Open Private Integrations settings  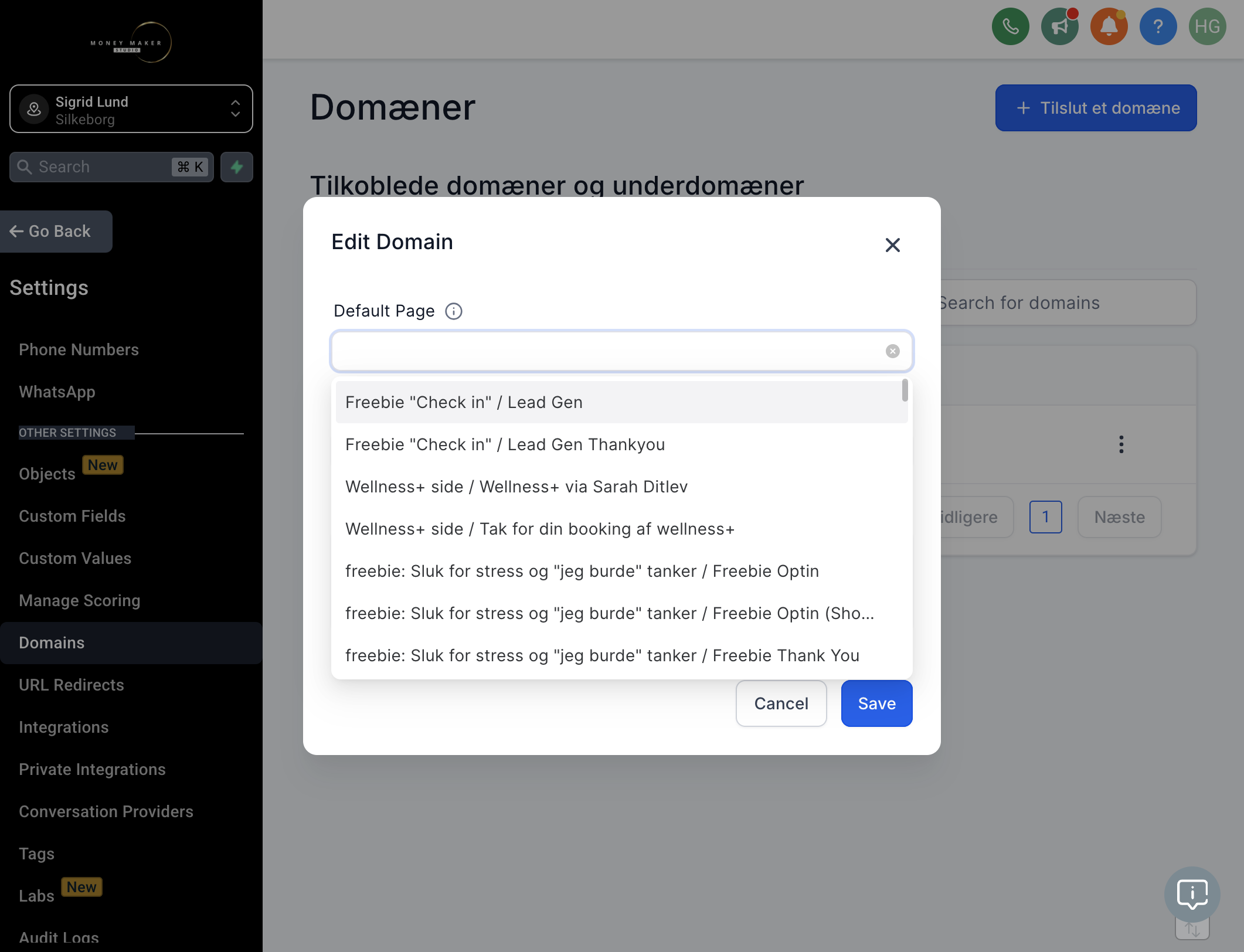92,769
